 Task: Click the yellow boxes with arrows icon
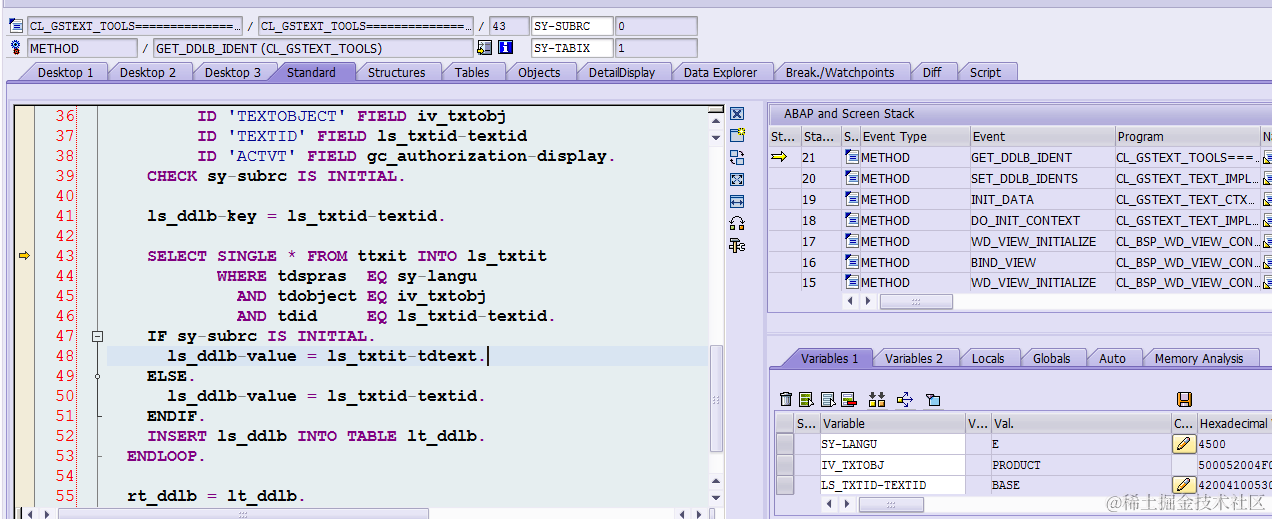click(x=877, y=399)
